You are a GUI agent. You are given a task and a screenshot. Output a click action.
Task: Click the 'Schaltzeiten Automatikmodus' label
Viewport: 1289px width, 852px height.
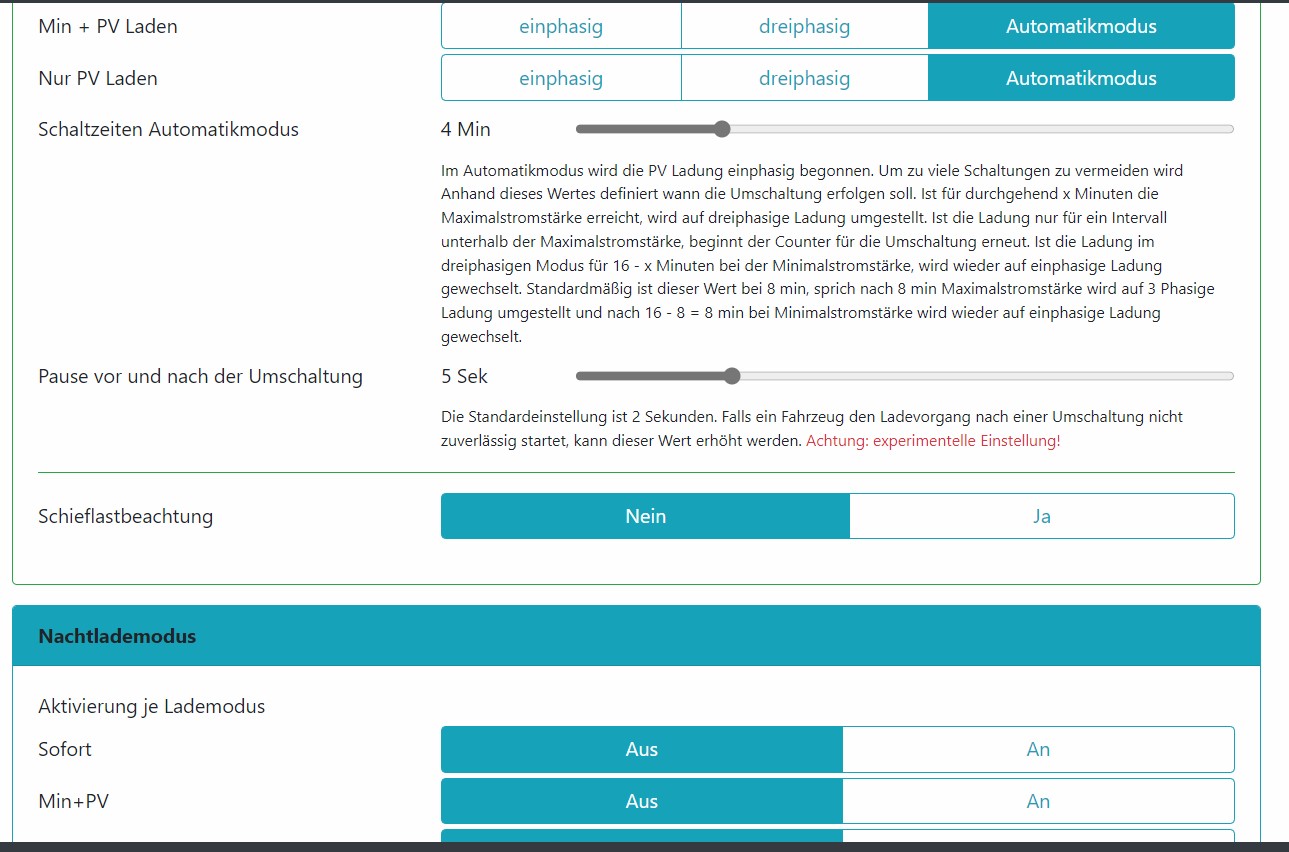point(168,129)
